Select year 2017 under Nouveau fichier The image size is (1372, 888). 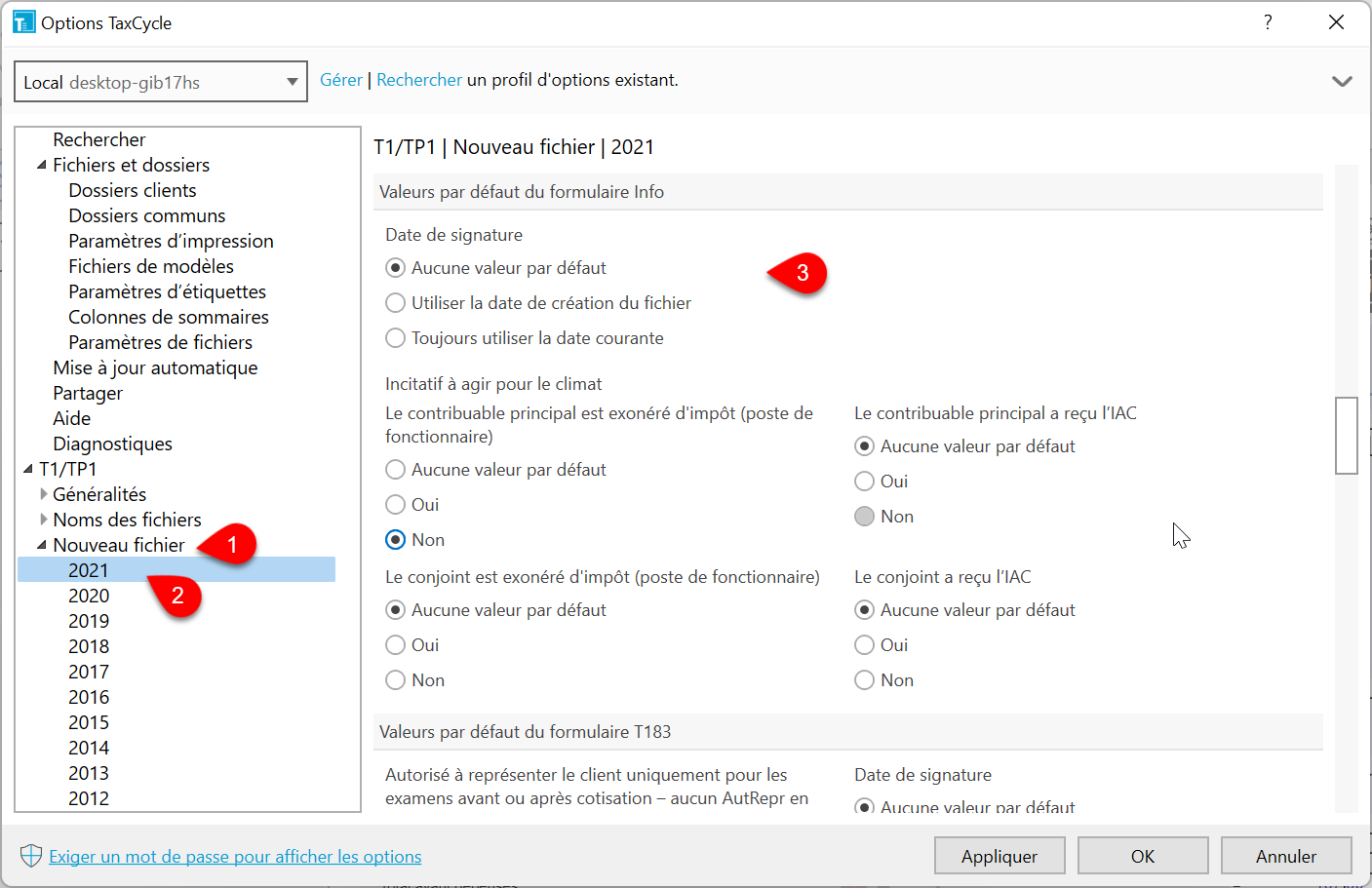[89, 672]
